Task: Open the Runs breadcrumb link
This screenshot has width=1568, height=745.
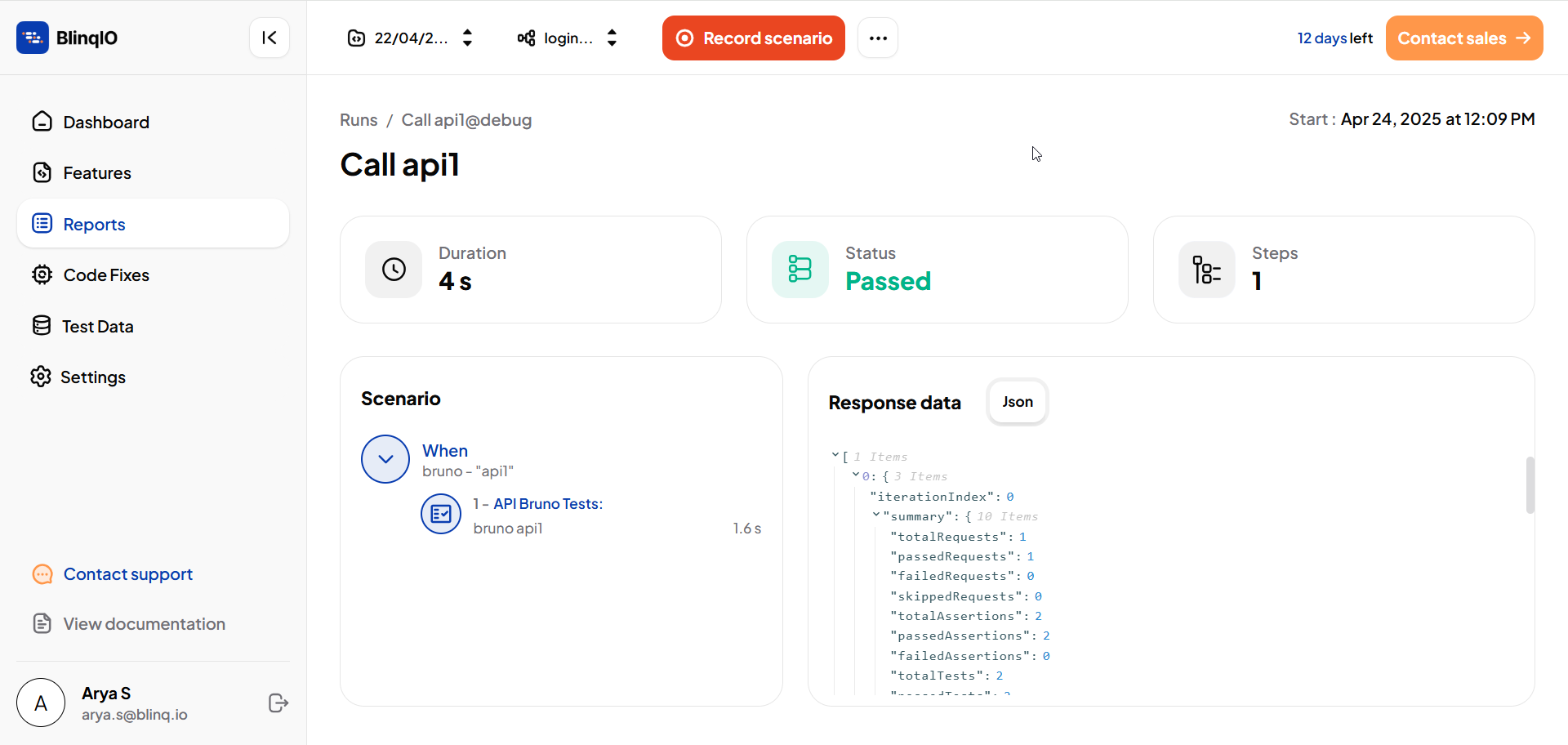Action: coord(359,120)
